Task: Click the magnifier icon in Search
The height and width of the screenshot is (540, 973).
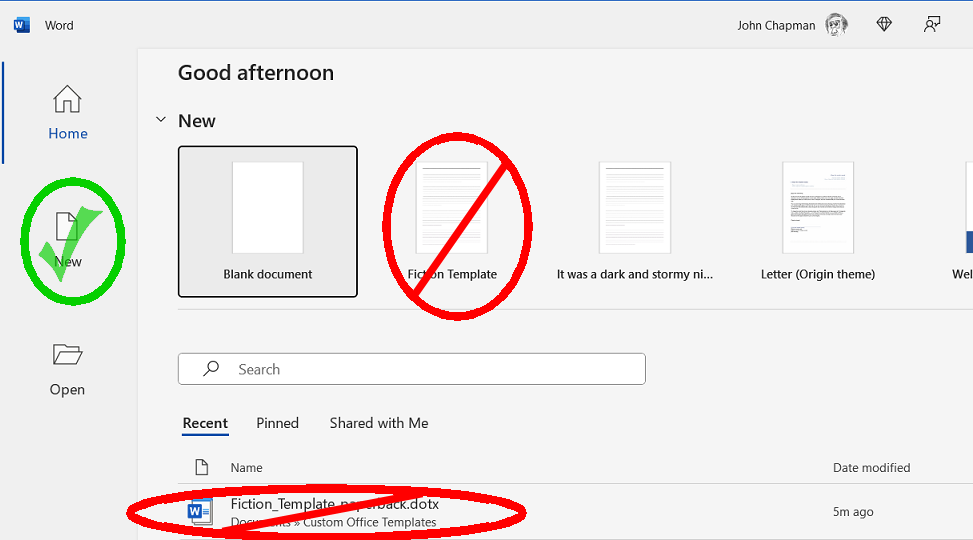Action: point(211,369)
